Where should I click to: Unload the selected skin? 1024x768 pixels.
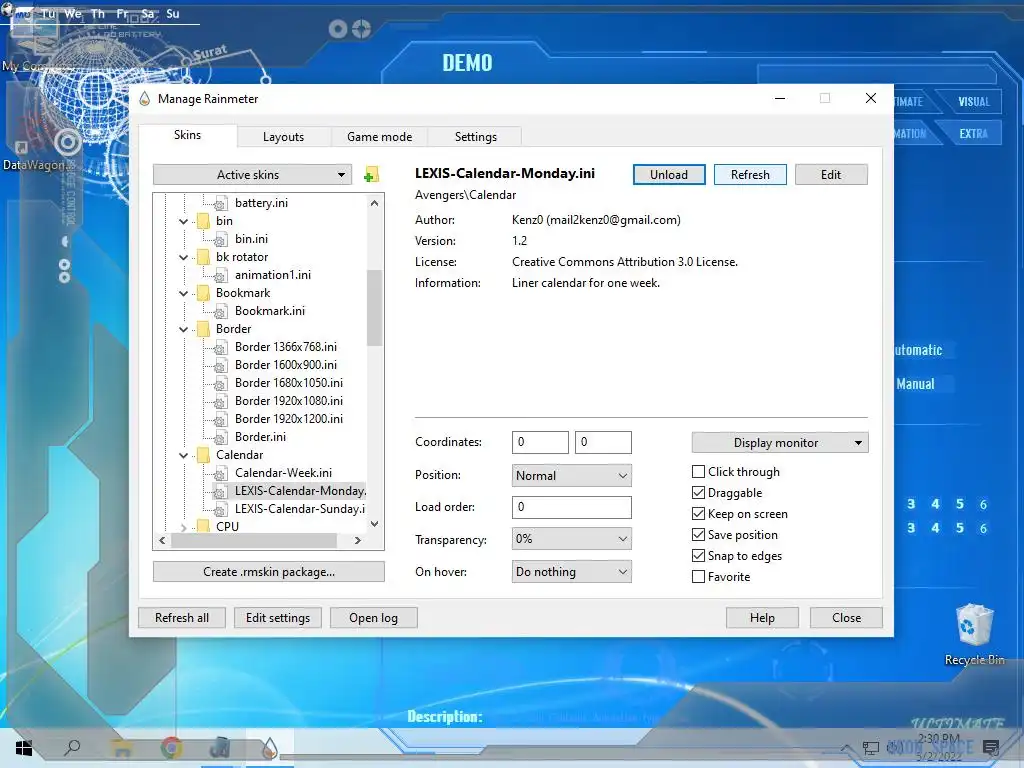tap(669, 174)
